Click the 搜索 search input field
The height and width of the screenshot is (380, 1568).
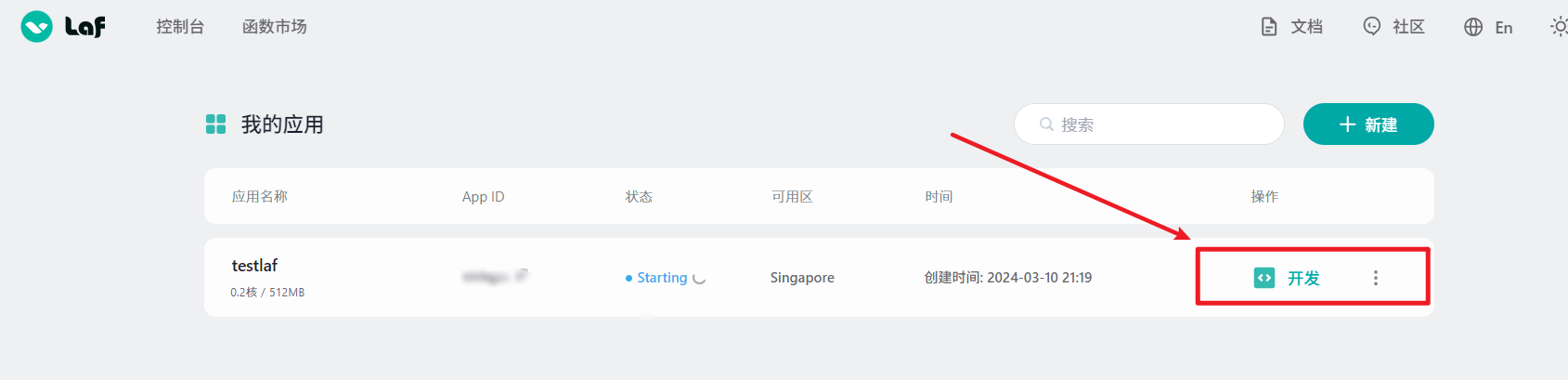point(1149,124)
